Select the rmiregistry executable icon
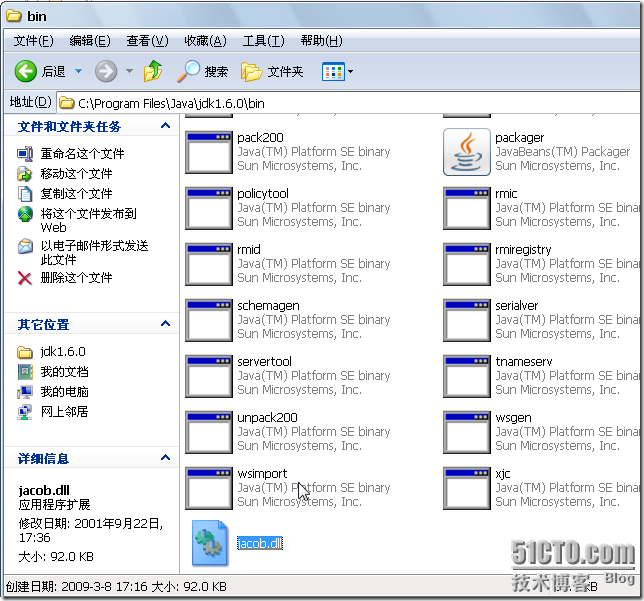The image size is (644, 601). (467, 264)
